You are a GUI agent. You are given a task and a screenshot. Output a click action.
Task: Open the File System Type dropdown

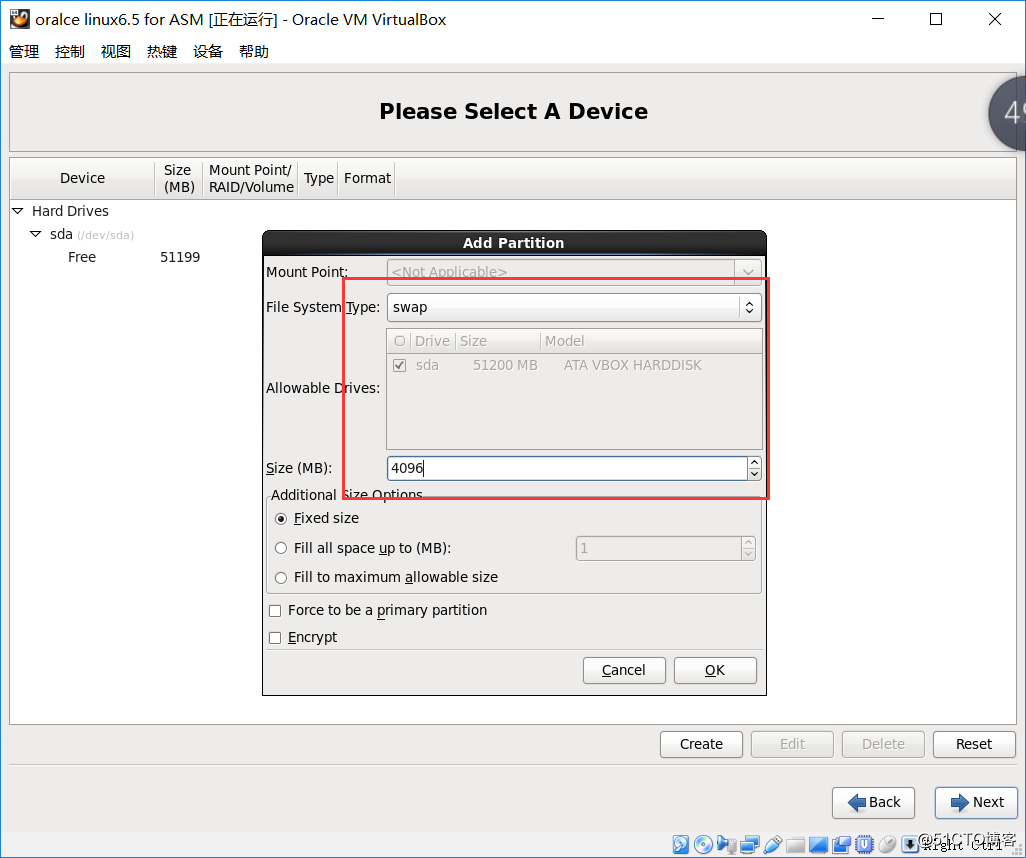click(574, 308)
